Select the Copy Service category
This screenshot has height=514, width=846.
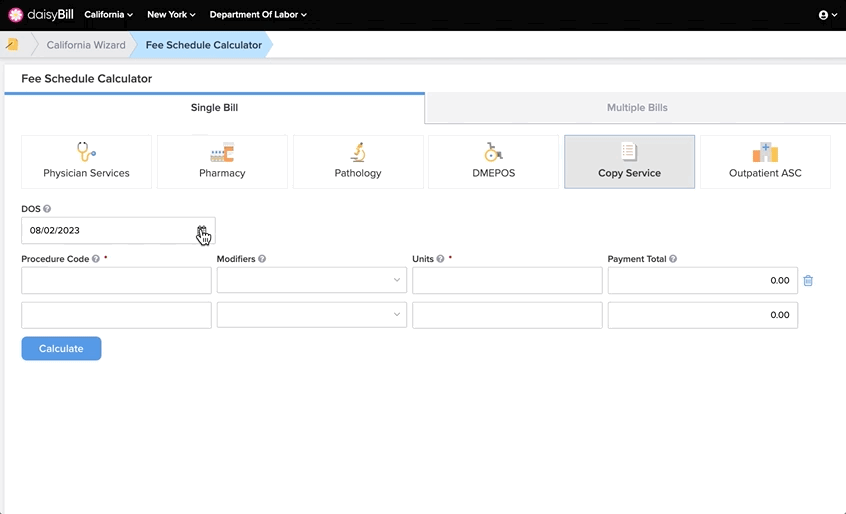(630, 162)
